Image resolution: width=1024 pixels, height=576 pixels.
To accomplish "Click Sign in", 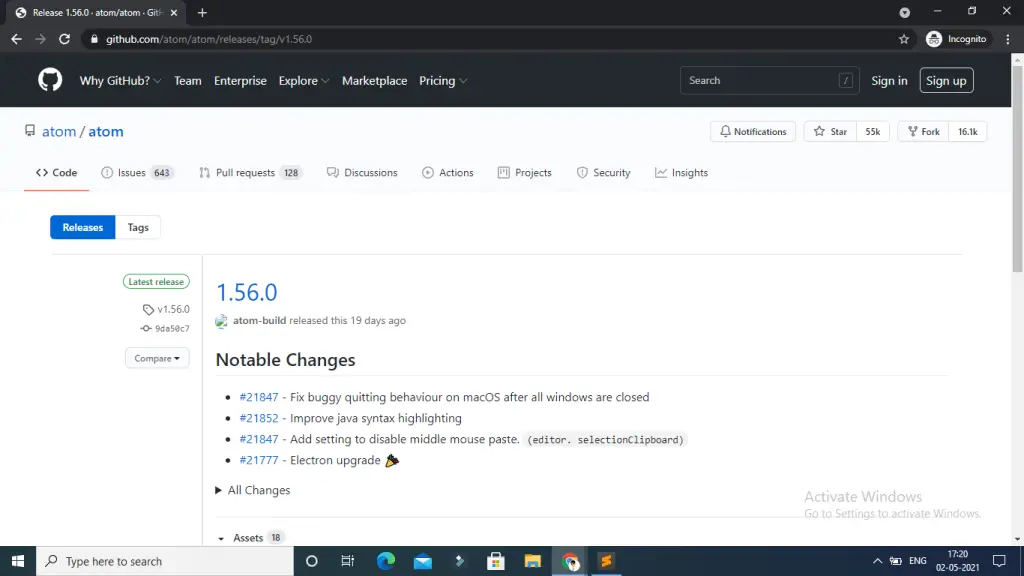I will tap(889, 80).
